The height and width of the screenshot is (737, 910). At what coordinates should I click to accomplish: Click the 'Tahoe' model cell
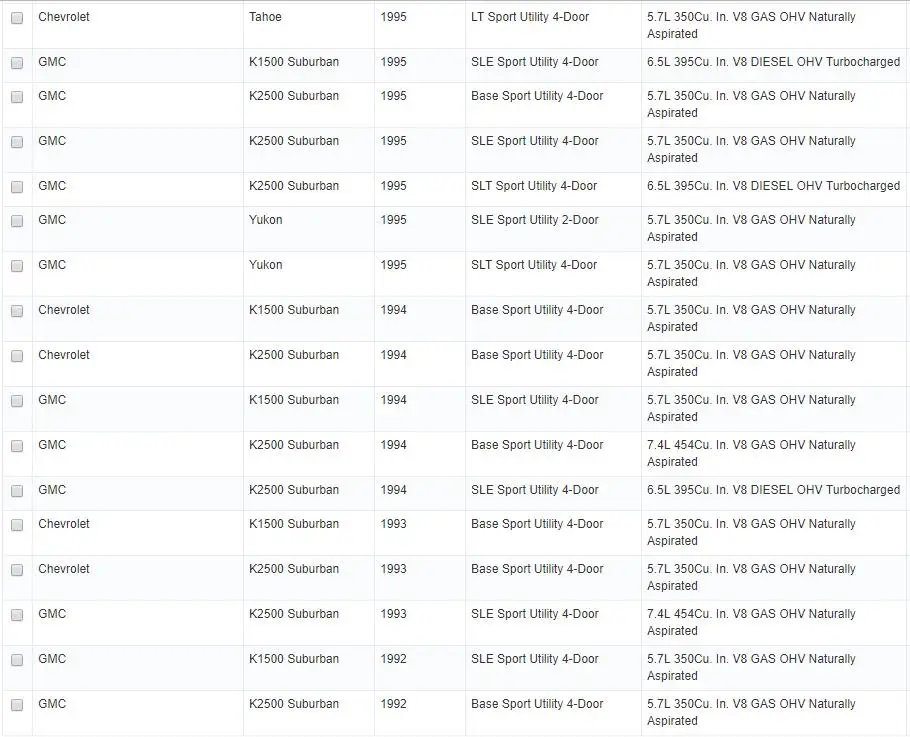point(265,17)
